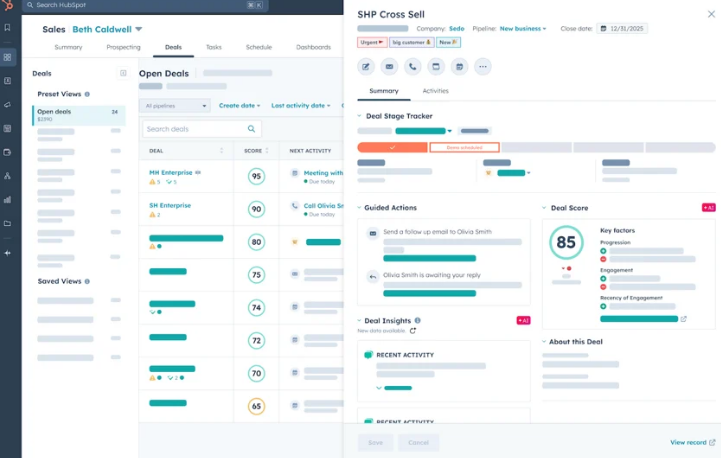Click the magnifier icon in Search deals
721x458 pixels.
tap(251, 129)
